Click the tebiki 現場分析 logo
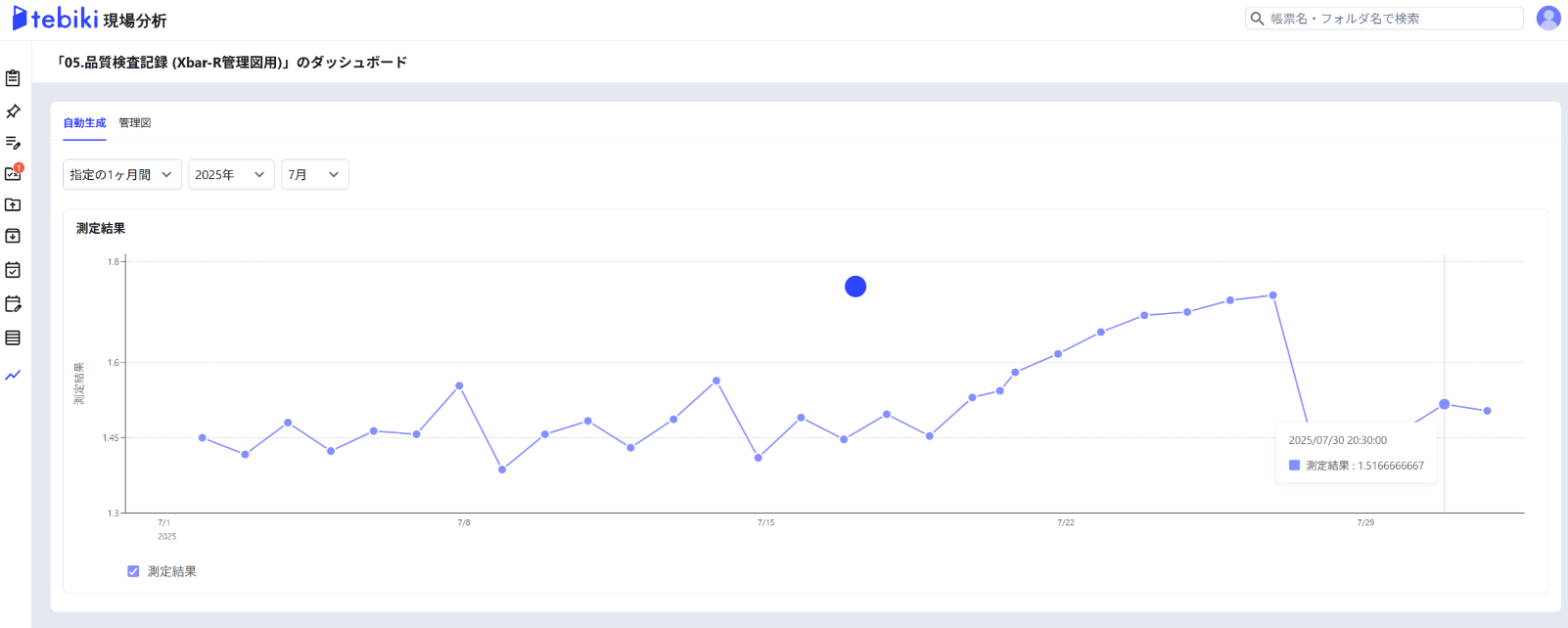1568x628 pixels. [89, 19]
